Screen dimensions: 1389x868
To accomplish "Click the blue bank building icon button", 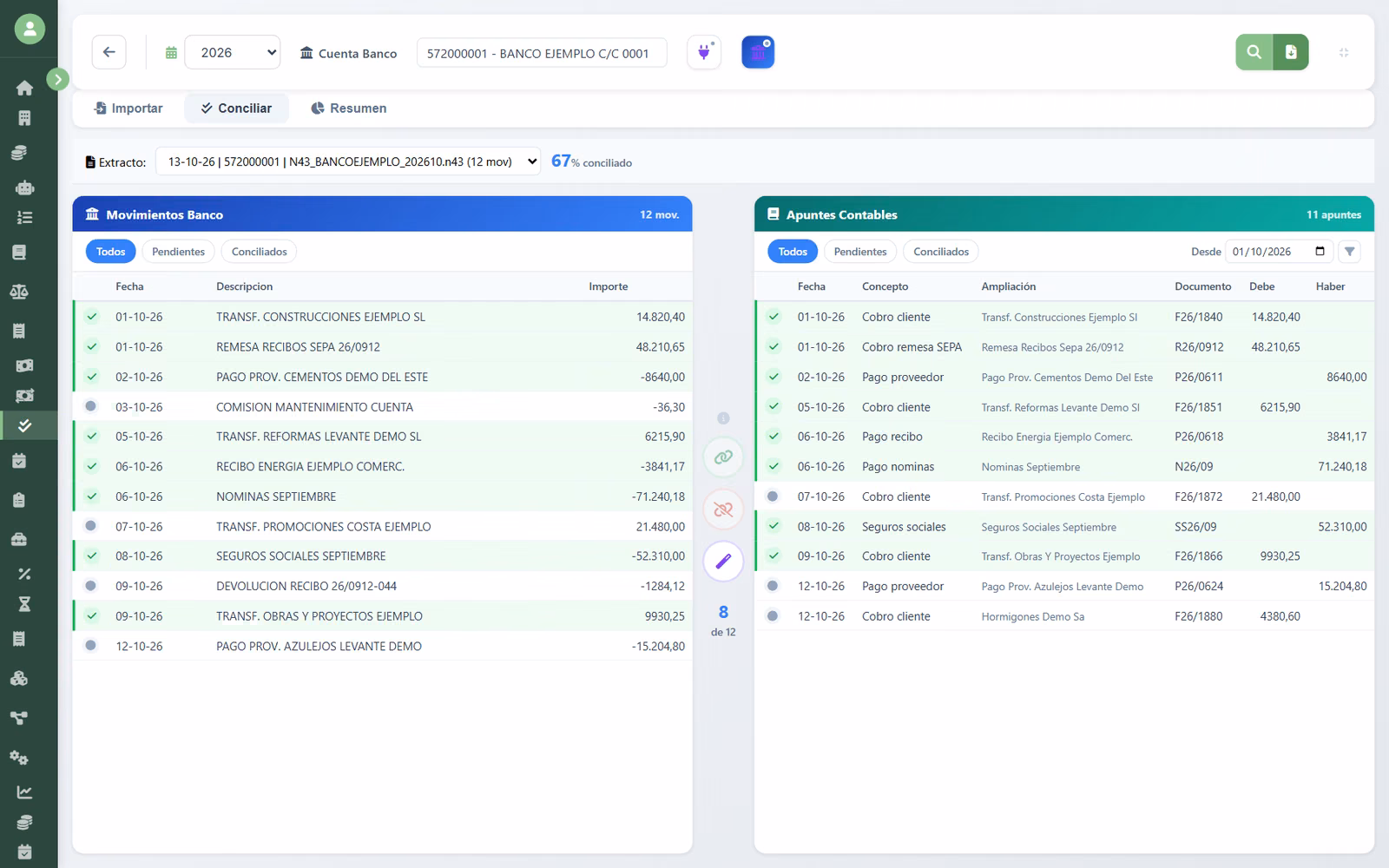I will 758,52.
